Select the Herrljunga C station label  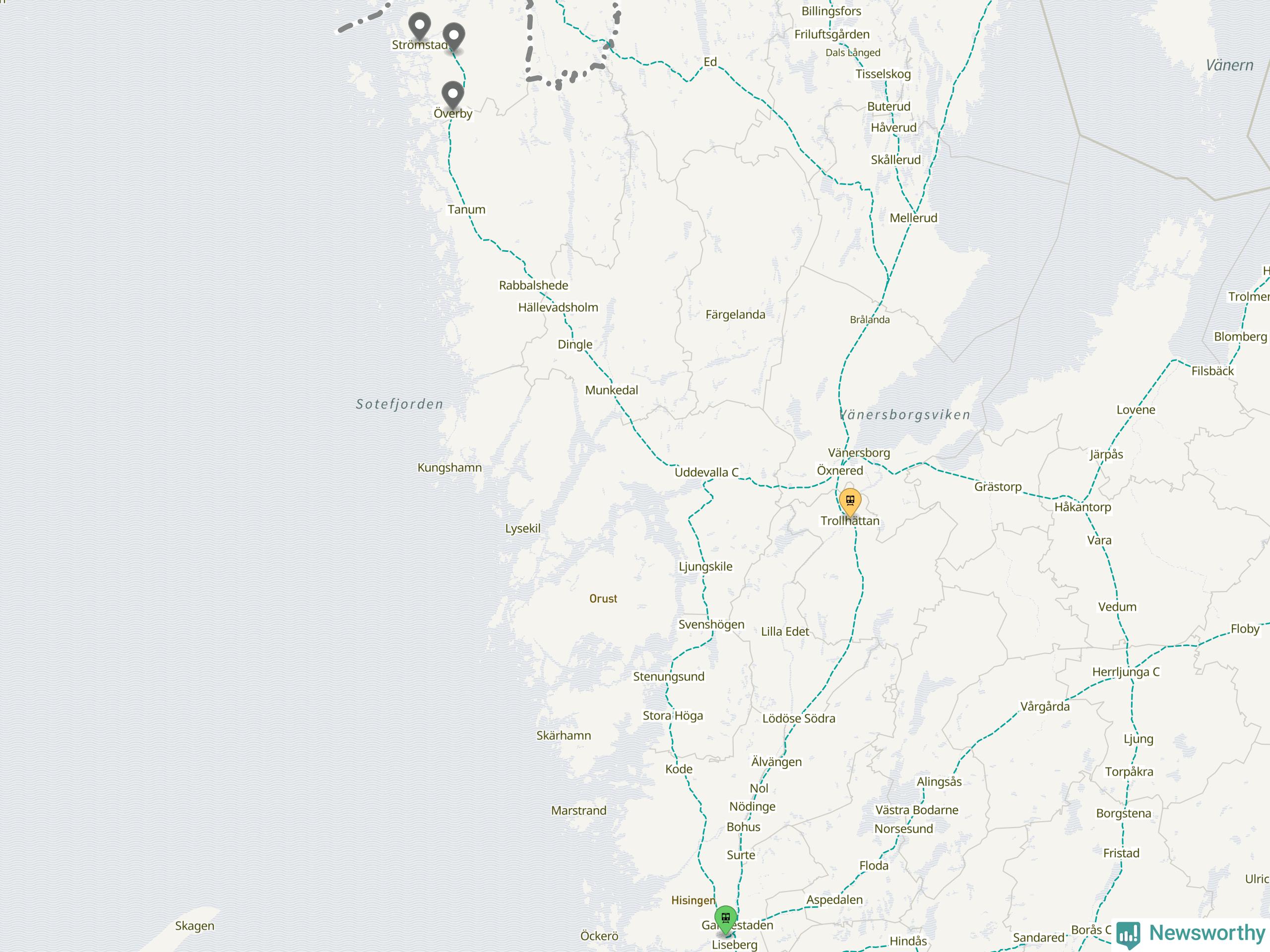point(1126,672)
